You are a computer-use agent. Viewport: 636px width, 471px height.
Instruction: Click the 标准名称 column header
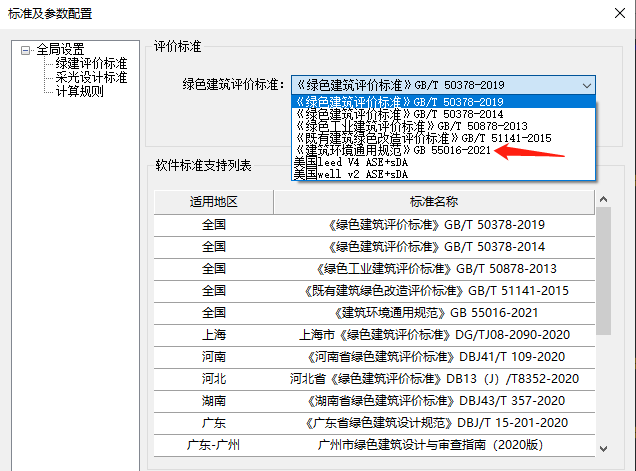[x=434, y=202]
